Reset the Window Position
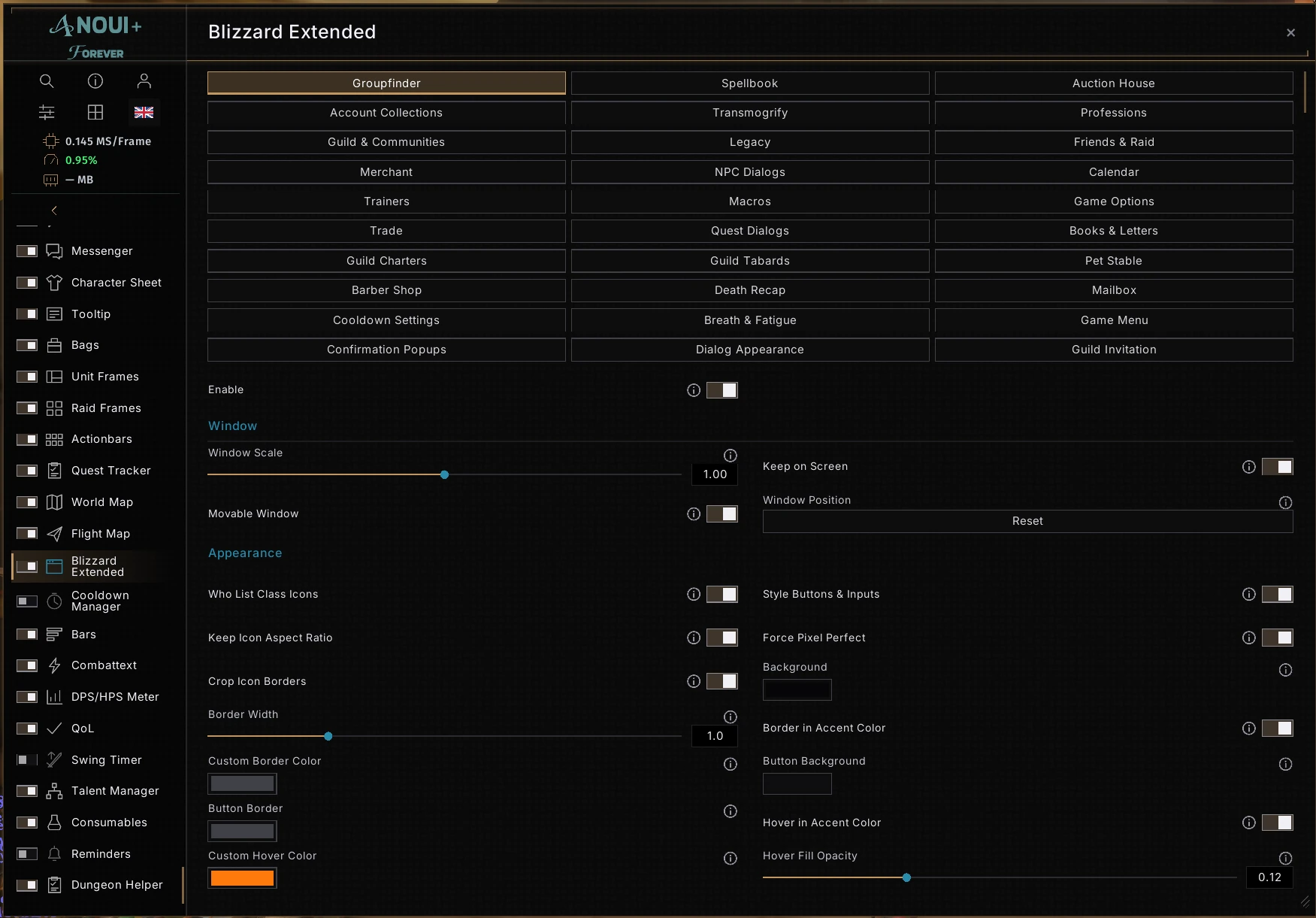The width and height of the screenshot is (1316, 918). (1027, 521)
